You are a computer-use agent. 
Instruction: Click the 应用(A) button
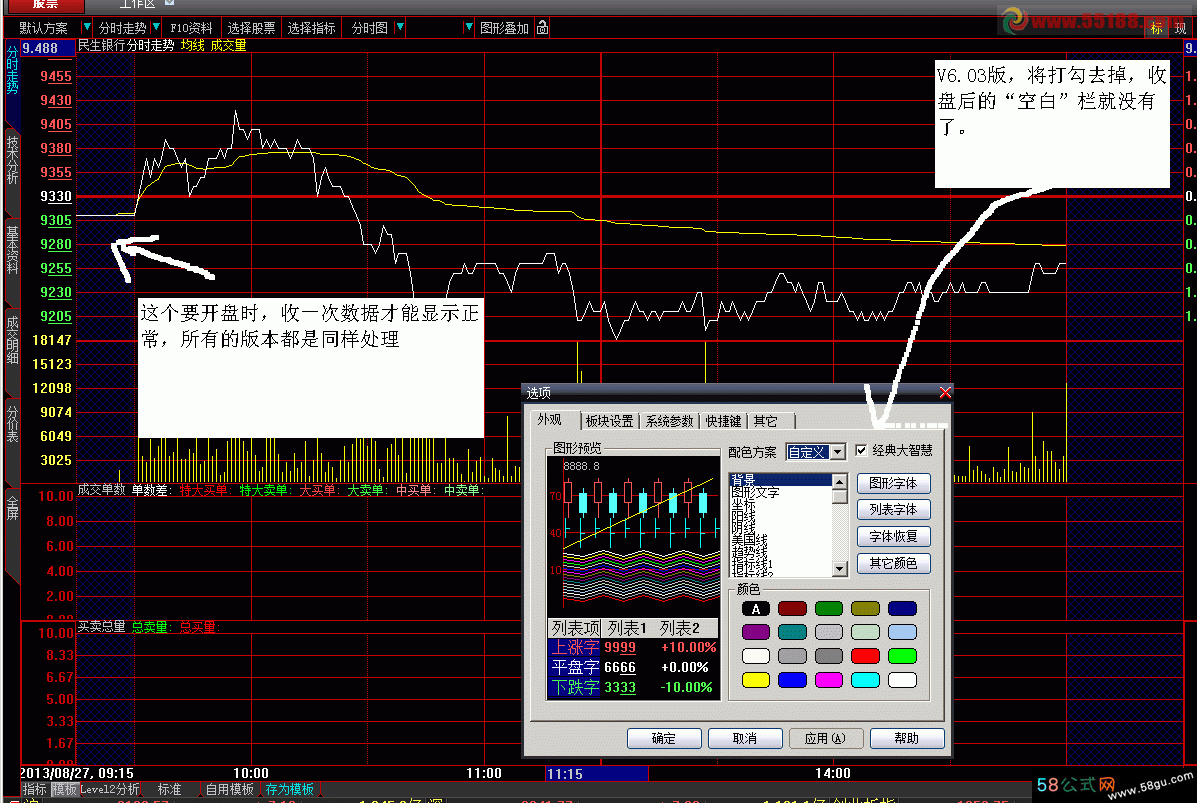(825, 738)
